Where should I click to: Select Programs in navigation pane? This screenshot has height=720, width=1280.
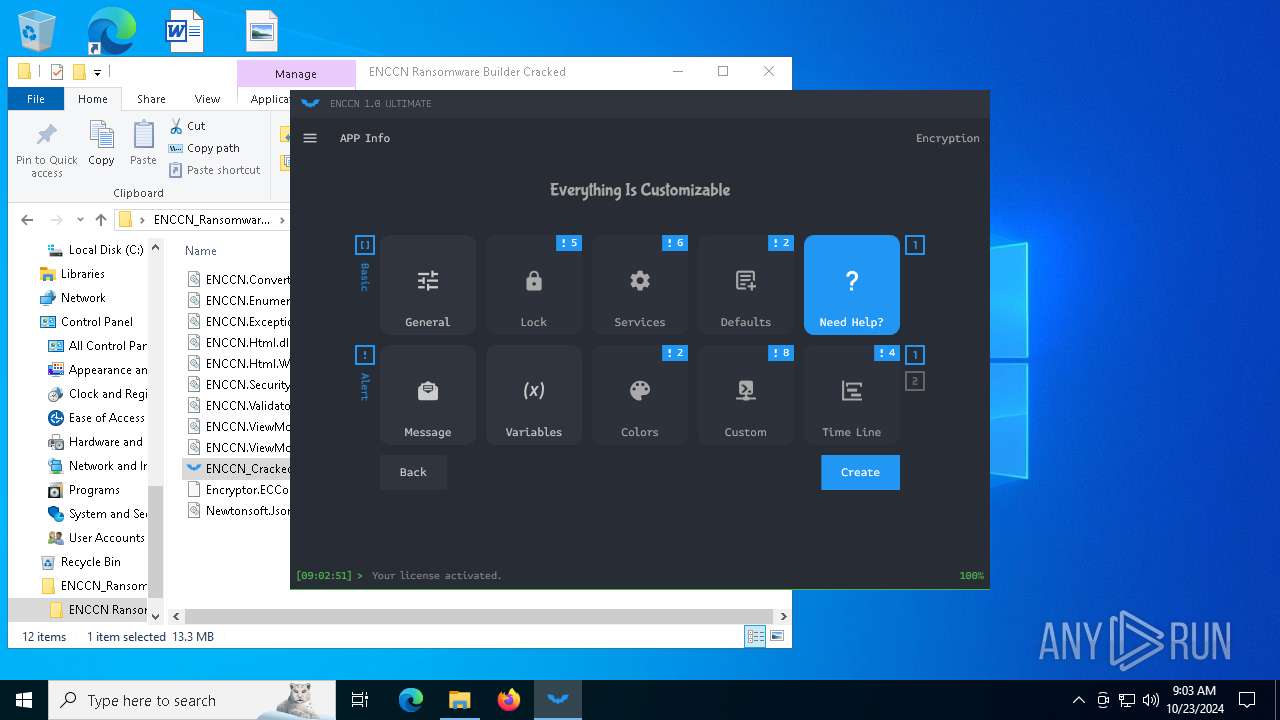84,490
